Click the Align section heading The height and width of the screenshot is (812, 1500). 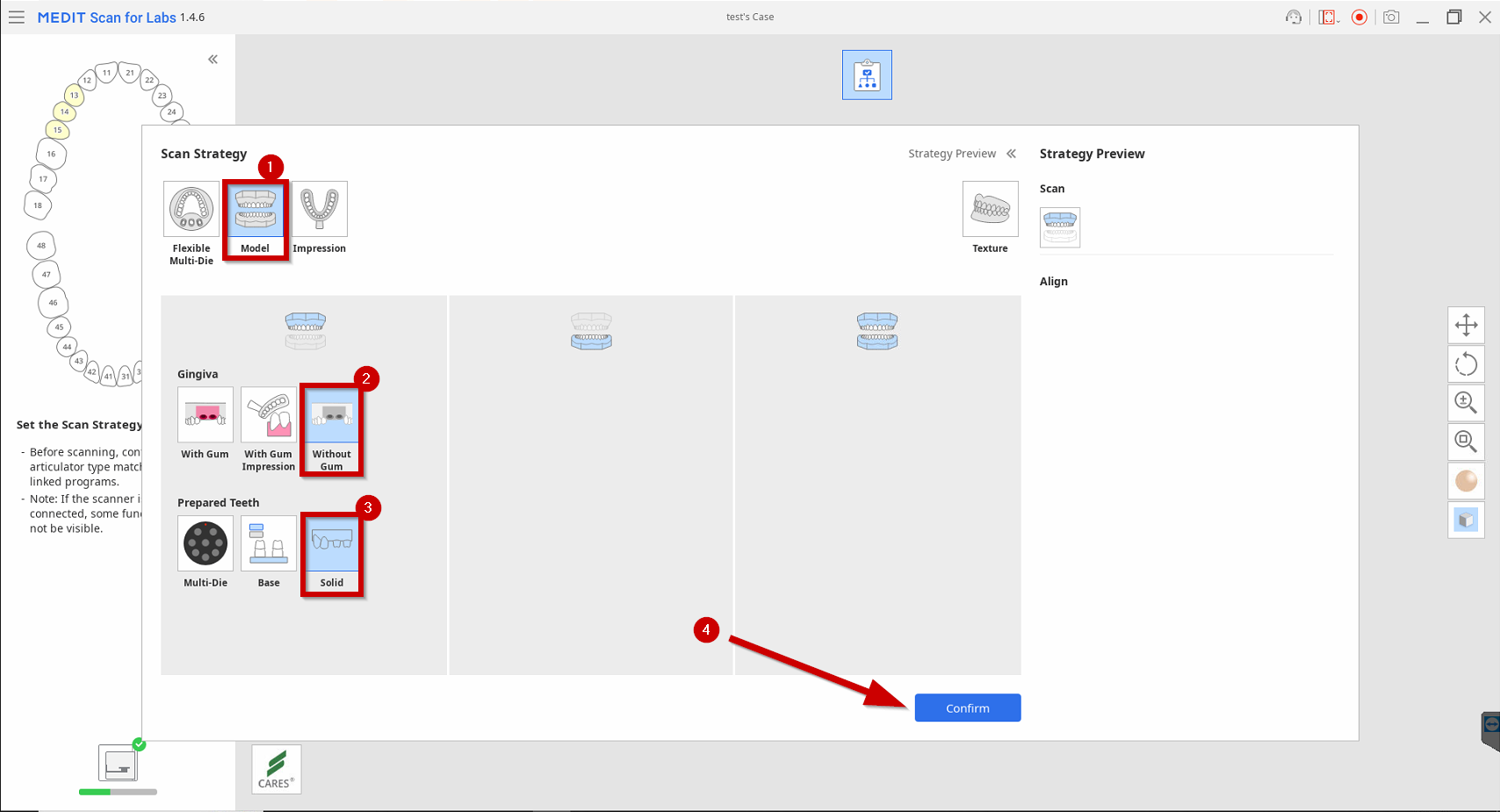coord(1054,282)
